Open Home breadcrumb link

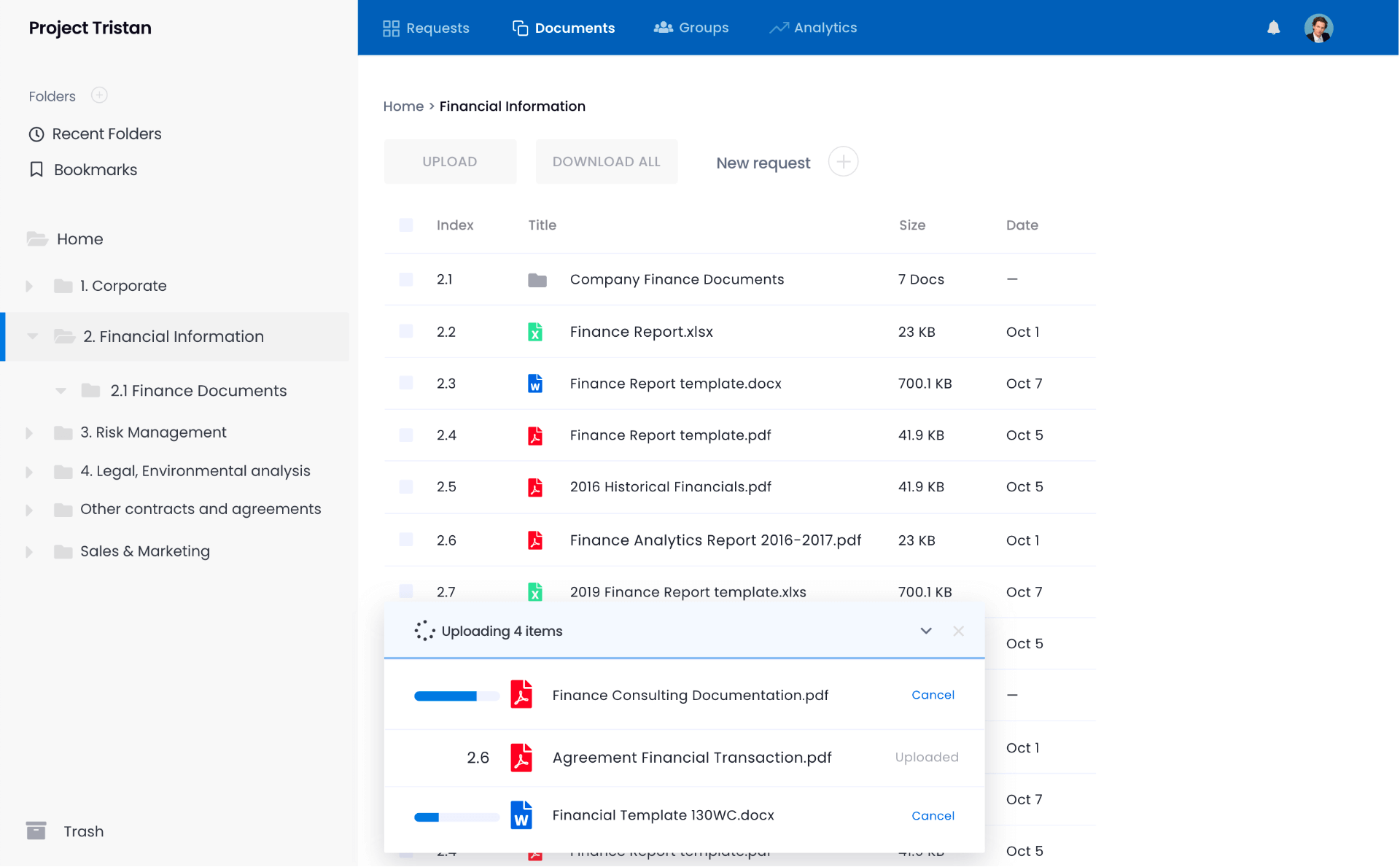pos(403,106)
